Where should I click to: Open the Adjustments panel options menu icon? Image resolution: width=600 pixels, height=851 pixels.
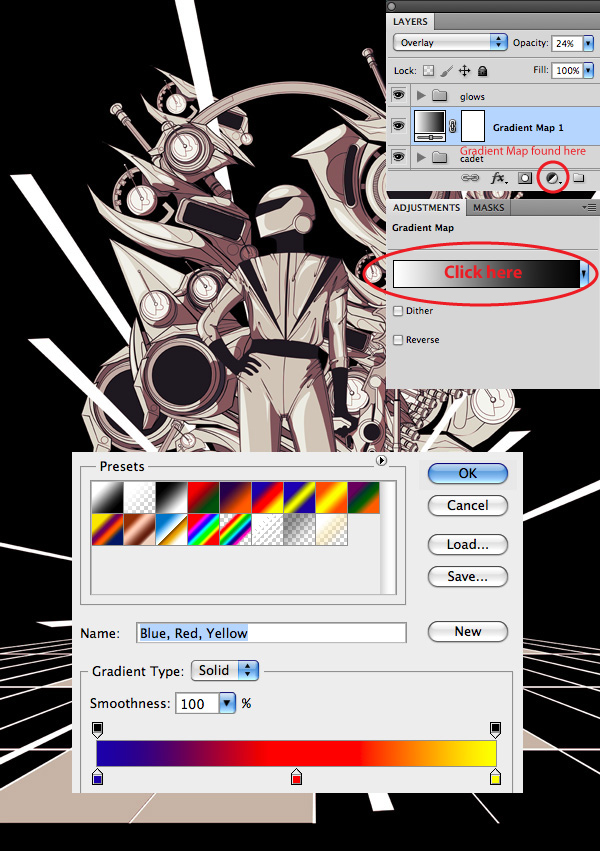tap(589, 207)
